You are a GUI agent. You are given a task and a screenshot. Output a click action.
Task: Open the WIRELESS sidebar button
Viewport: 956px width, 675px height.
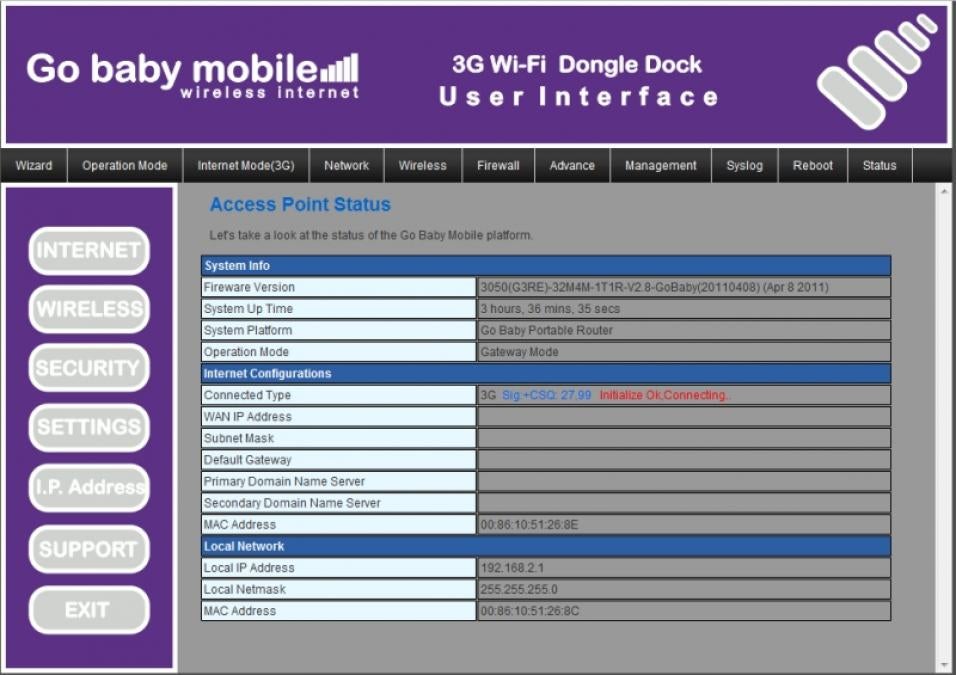[x=89, y=309]
